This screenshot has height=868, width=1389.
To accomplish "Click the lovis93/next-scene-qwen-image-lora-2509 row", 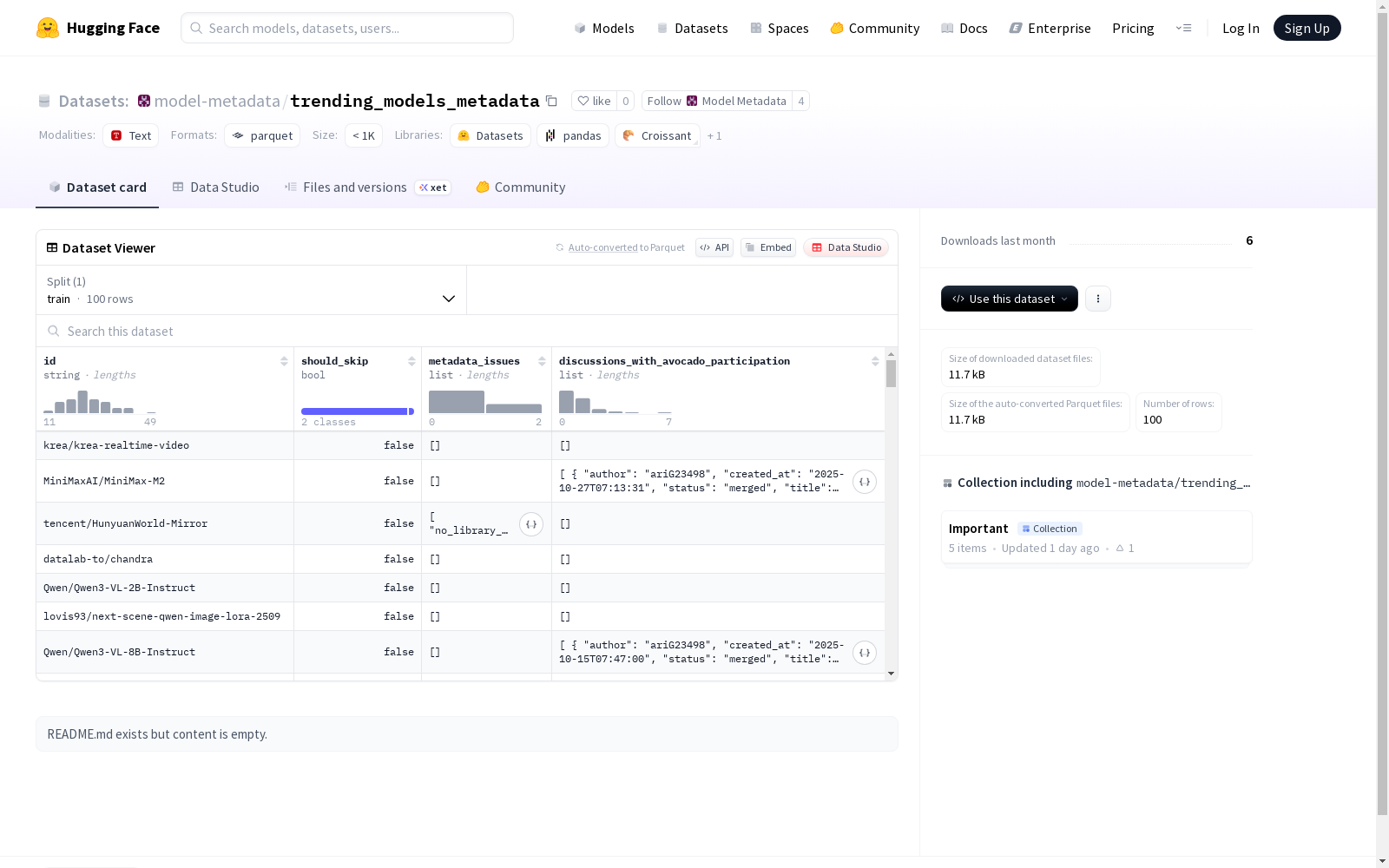I will pos(460,616).
